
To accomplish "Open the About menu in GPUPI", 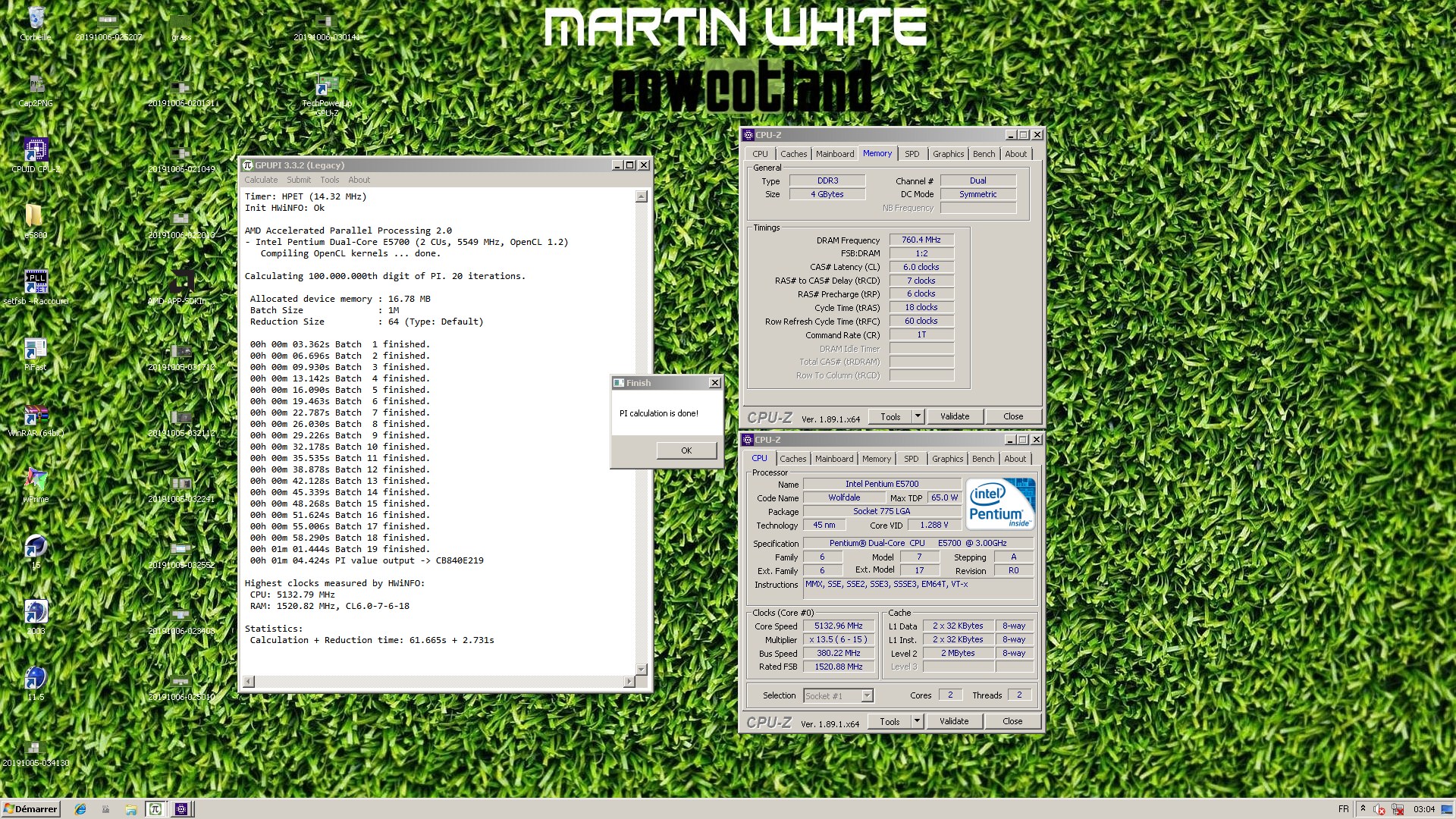I will click(x=359, y=180).
